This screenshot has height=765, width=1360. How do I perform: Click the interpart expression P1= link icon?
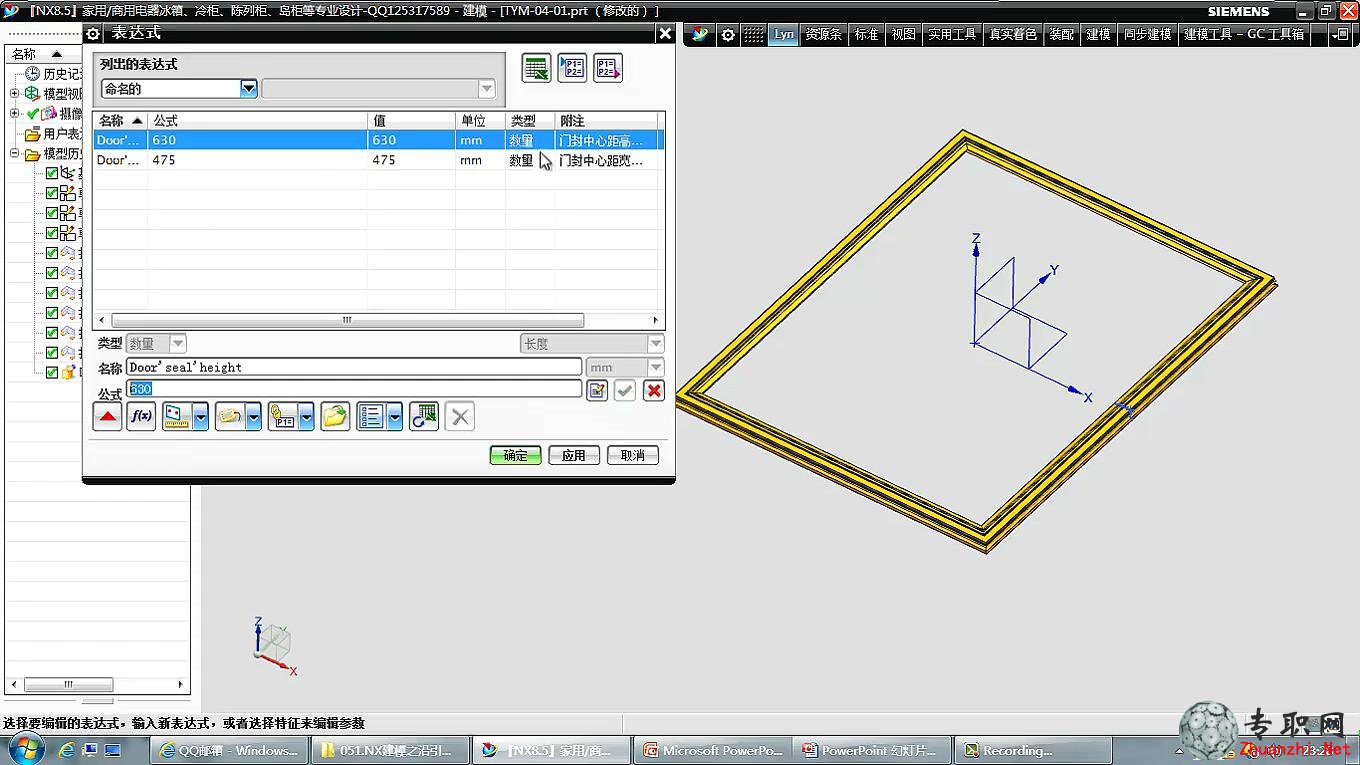tap(283, 417)
